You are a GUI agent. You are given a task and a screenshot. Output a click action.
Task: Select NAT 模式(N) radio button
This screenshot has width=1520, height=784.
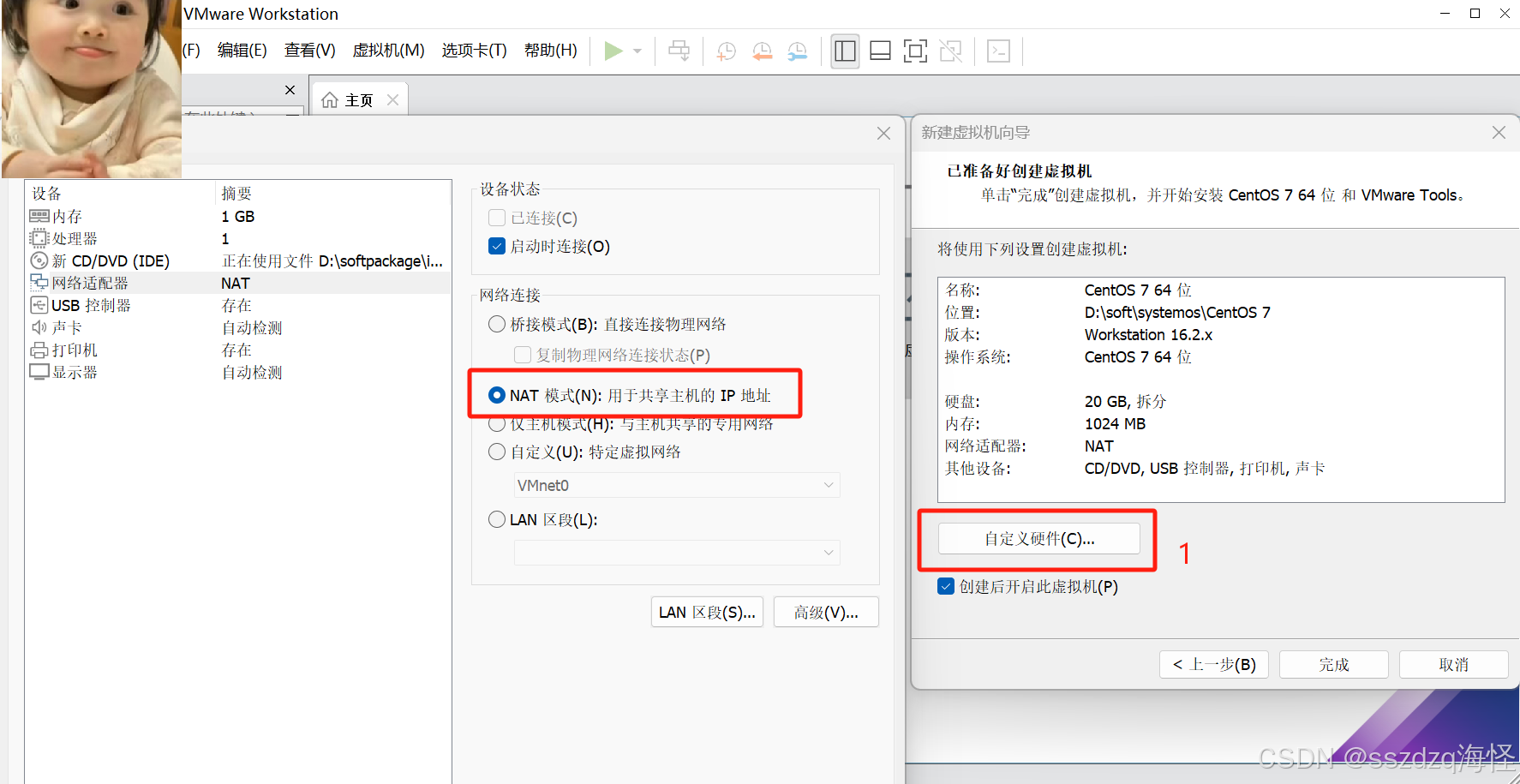coord(497,395)
